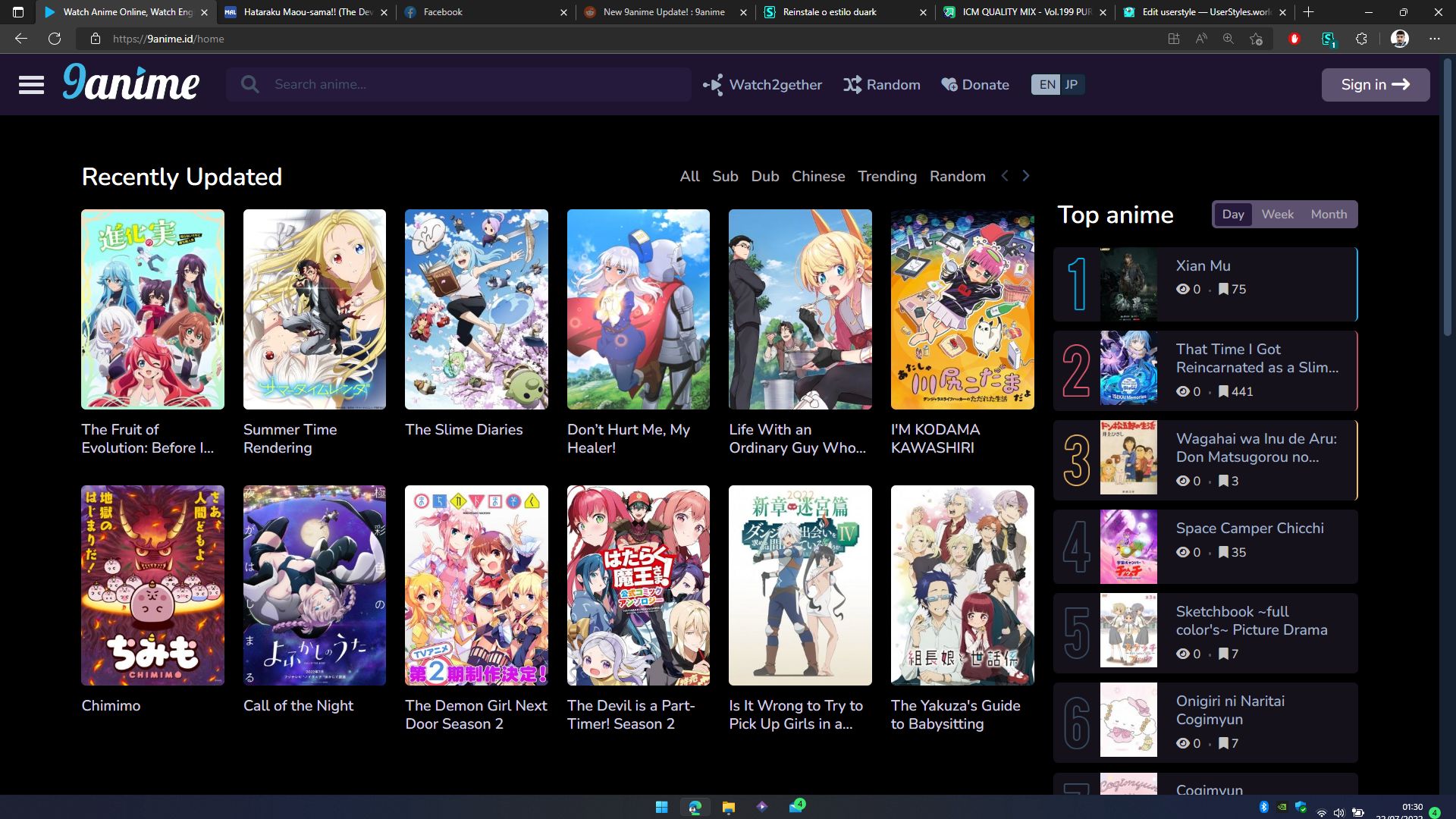Click the address bar URL
The image size is (1456, 819).
click(x=168, y=39)
